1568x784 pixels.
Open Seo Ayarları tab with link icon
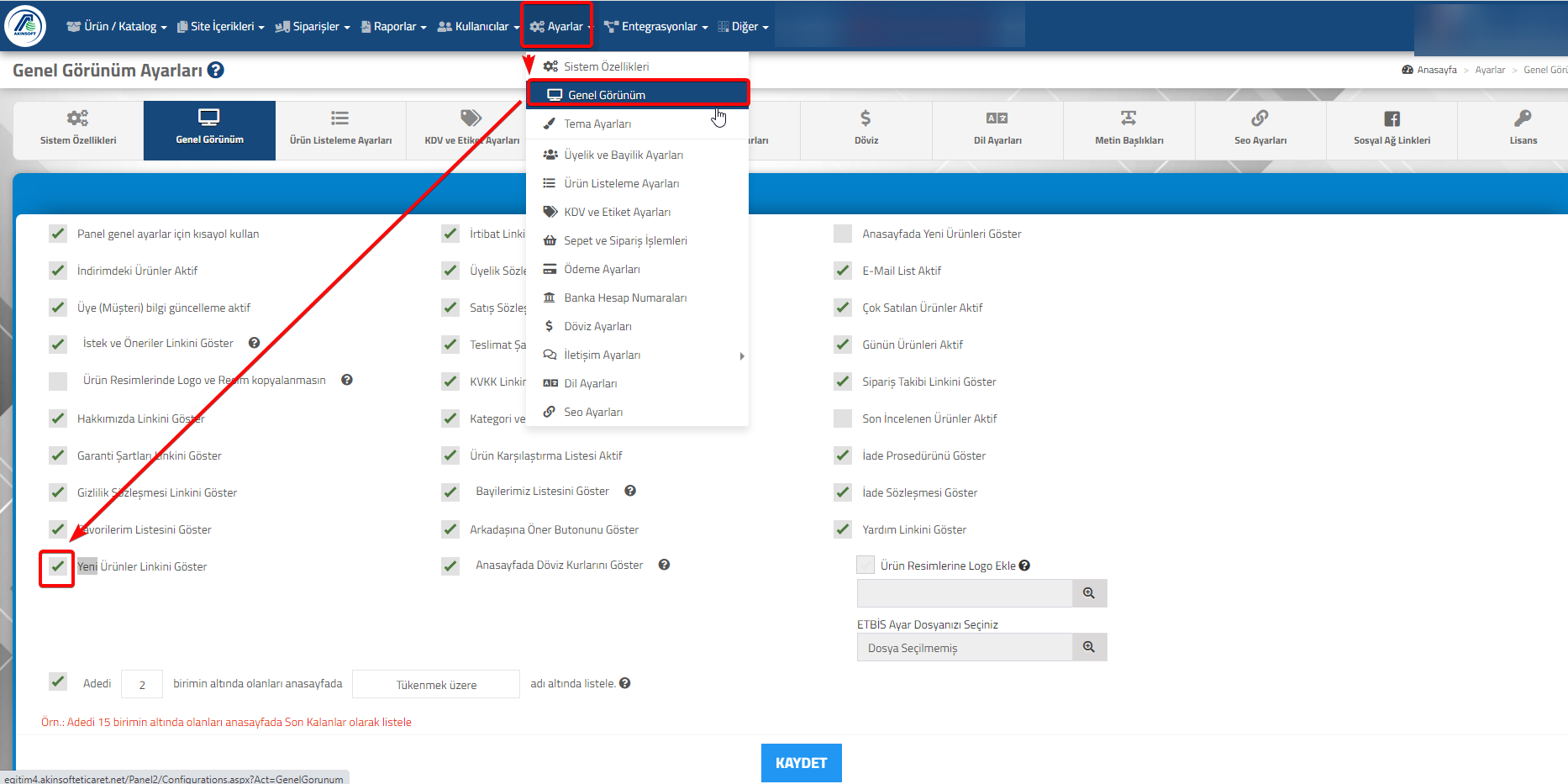1260,130
